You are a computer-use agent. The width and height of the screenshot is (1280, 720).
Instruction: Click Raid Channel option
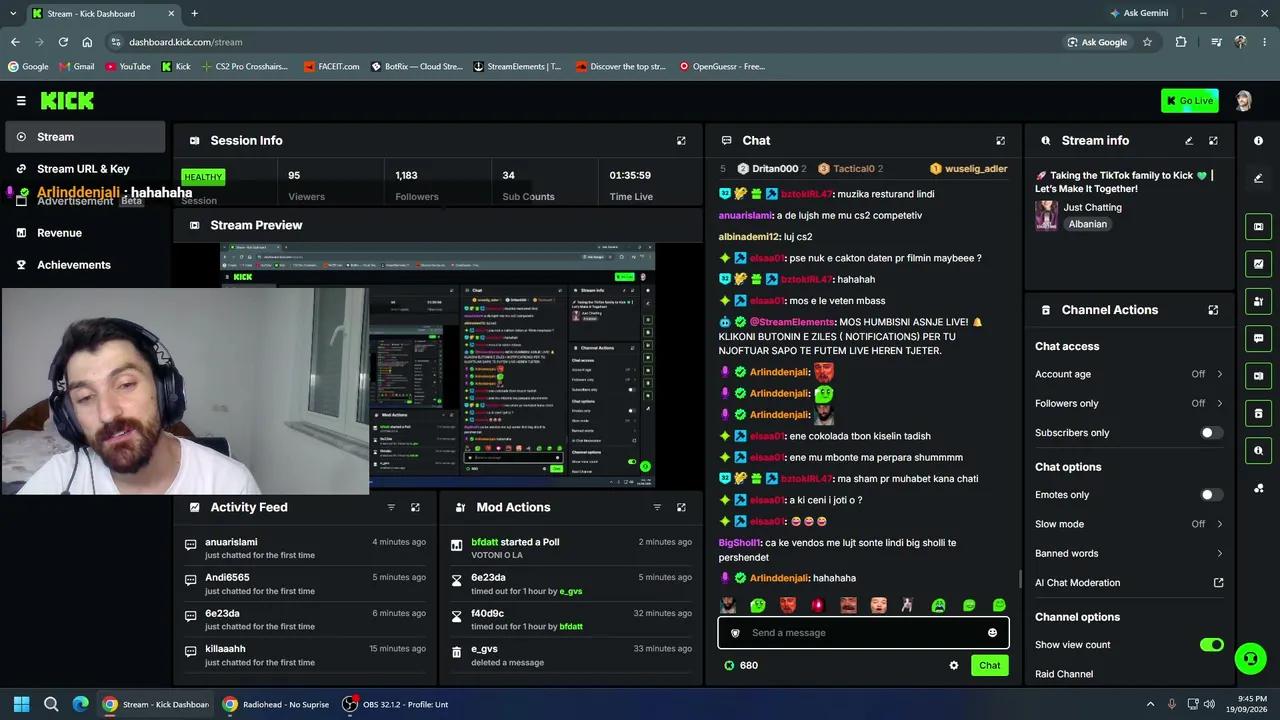1064,674
